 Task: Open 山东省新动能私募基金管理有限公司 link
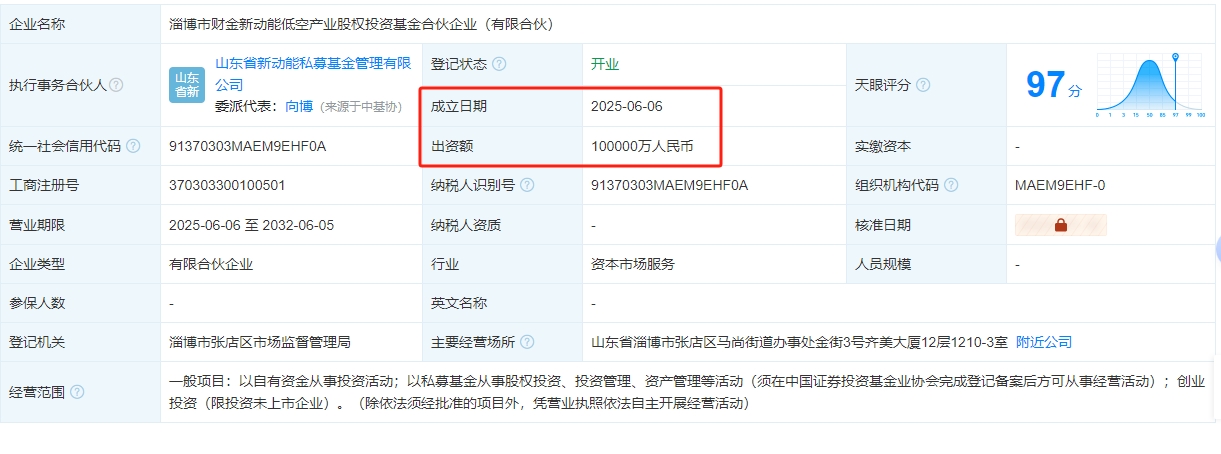[x=313, y=74]
